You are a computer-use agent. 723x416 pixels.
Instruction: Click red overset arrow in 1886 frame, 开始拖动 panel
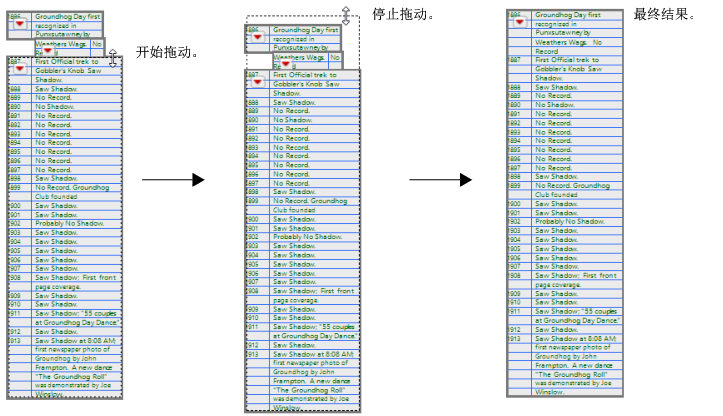point(20,24)
